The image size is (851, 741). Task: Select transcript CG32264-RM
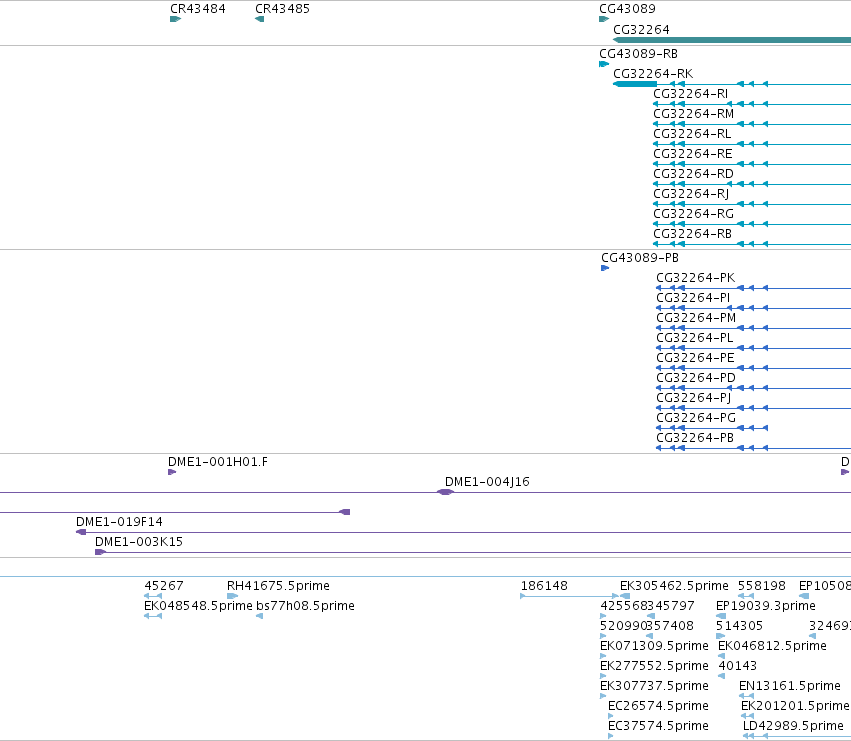tap(752, 124)
